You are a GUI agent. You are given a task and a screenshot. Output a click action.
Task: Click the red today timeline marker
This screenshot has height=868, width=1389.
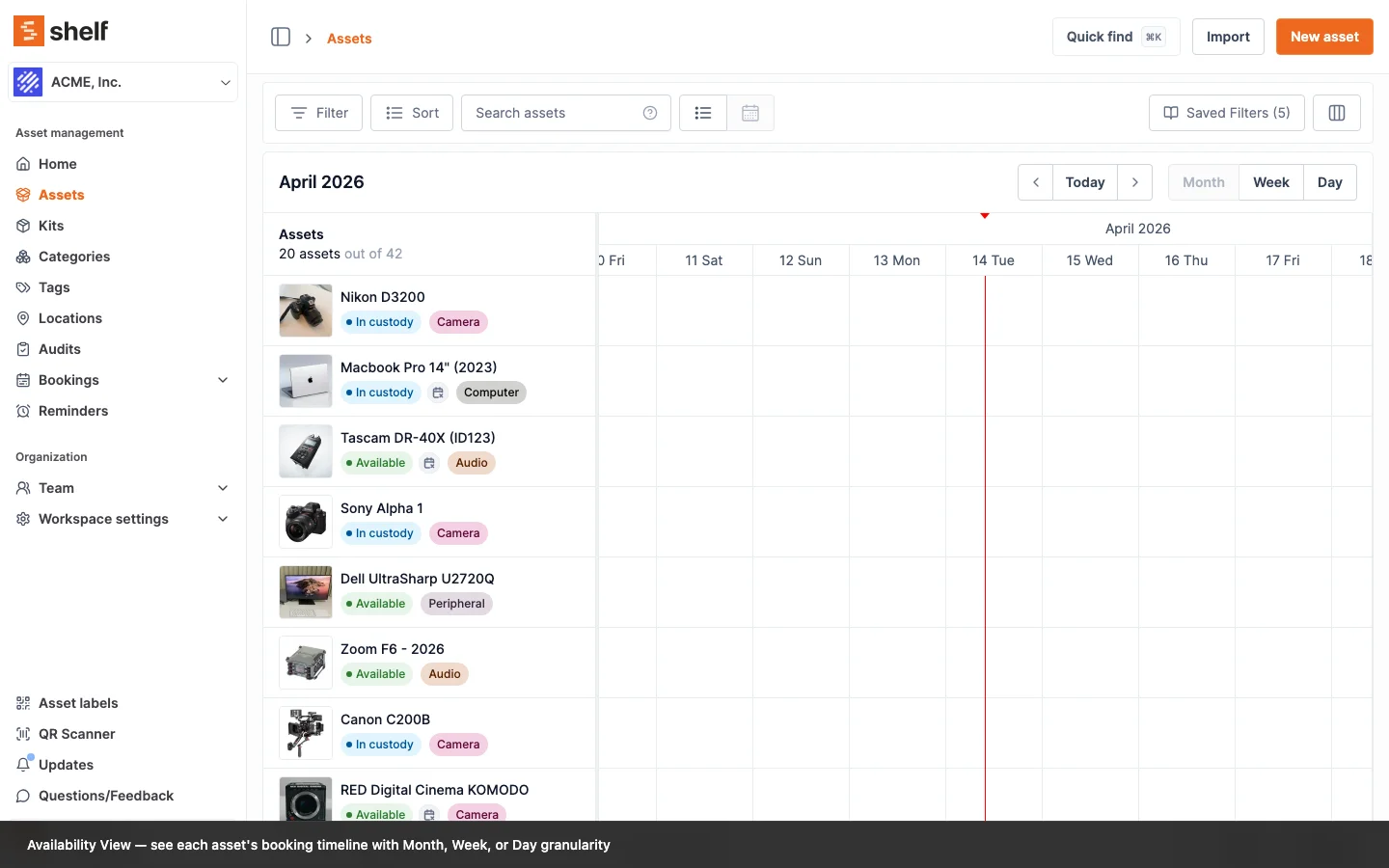[985, 216]
